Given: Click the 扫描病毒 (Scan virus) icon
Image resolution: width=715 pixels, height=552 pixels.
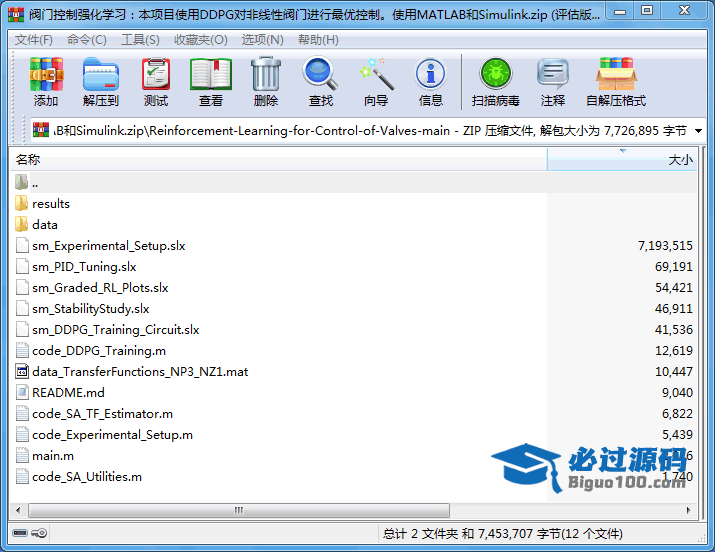Looking at the screenshot, I should pyautogui.click(x=496, y=74).
